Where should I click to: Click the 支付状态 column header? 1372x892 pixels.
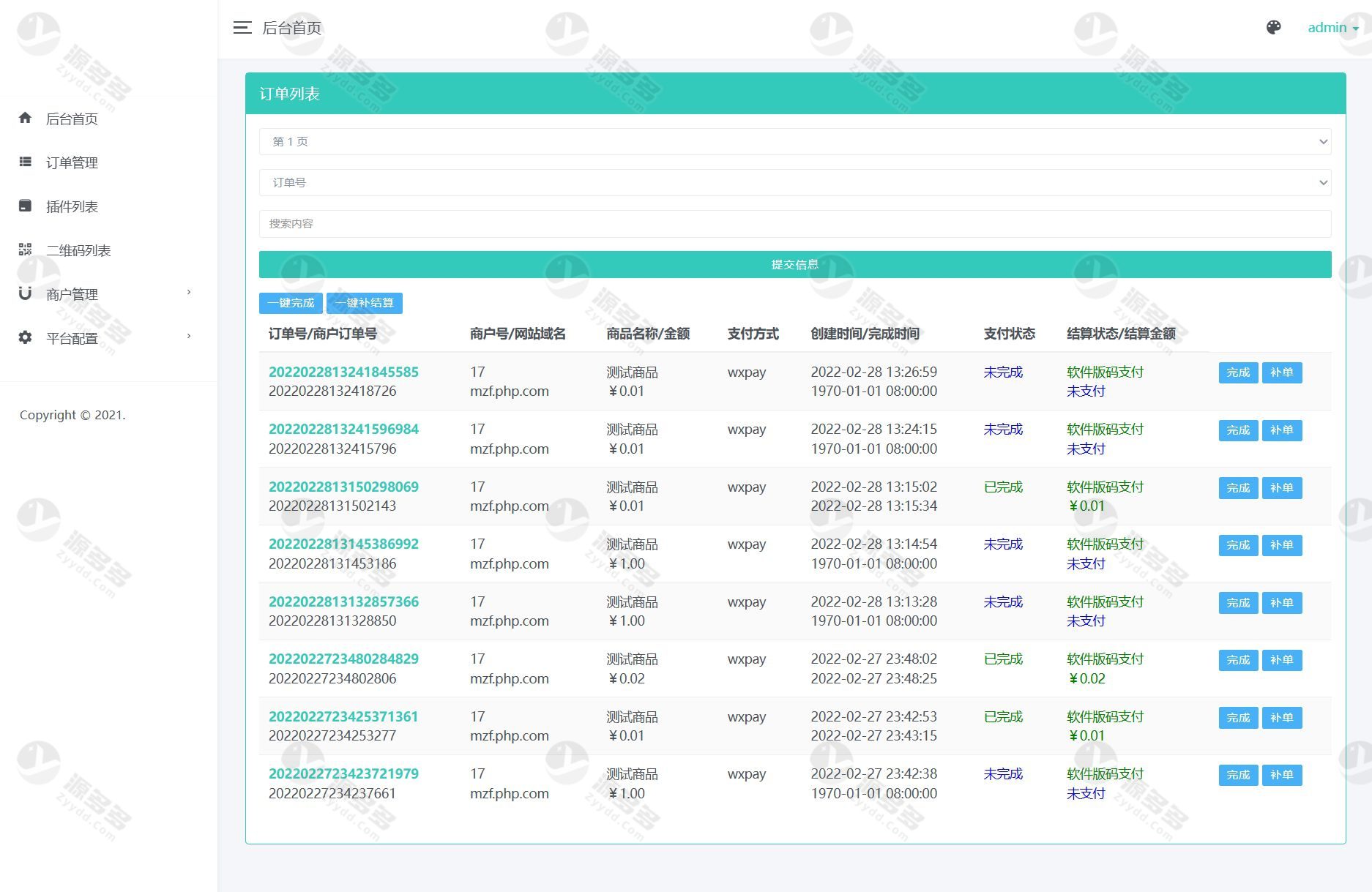point(1009,334)
